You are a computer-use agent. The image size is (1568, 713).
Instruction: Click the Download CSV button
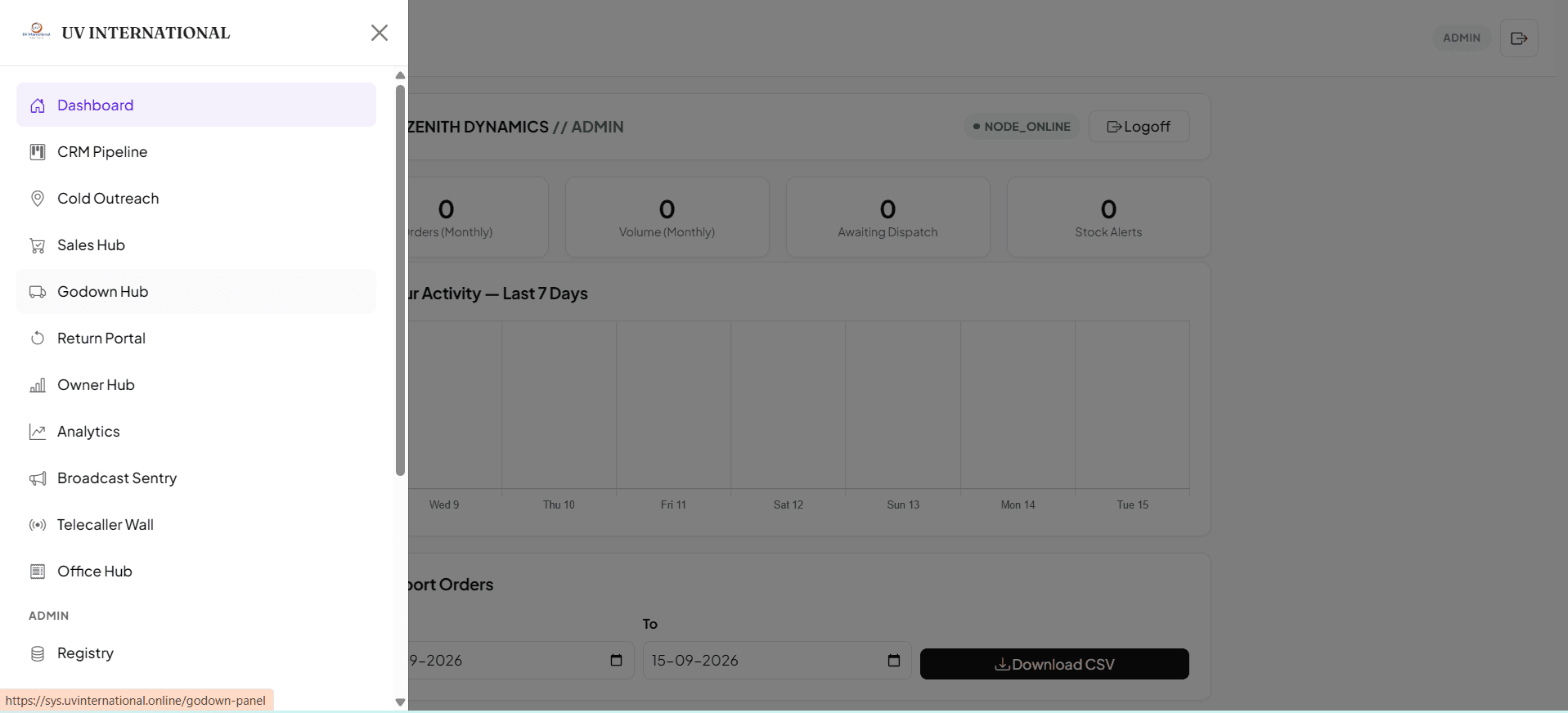click(1054, 664)
